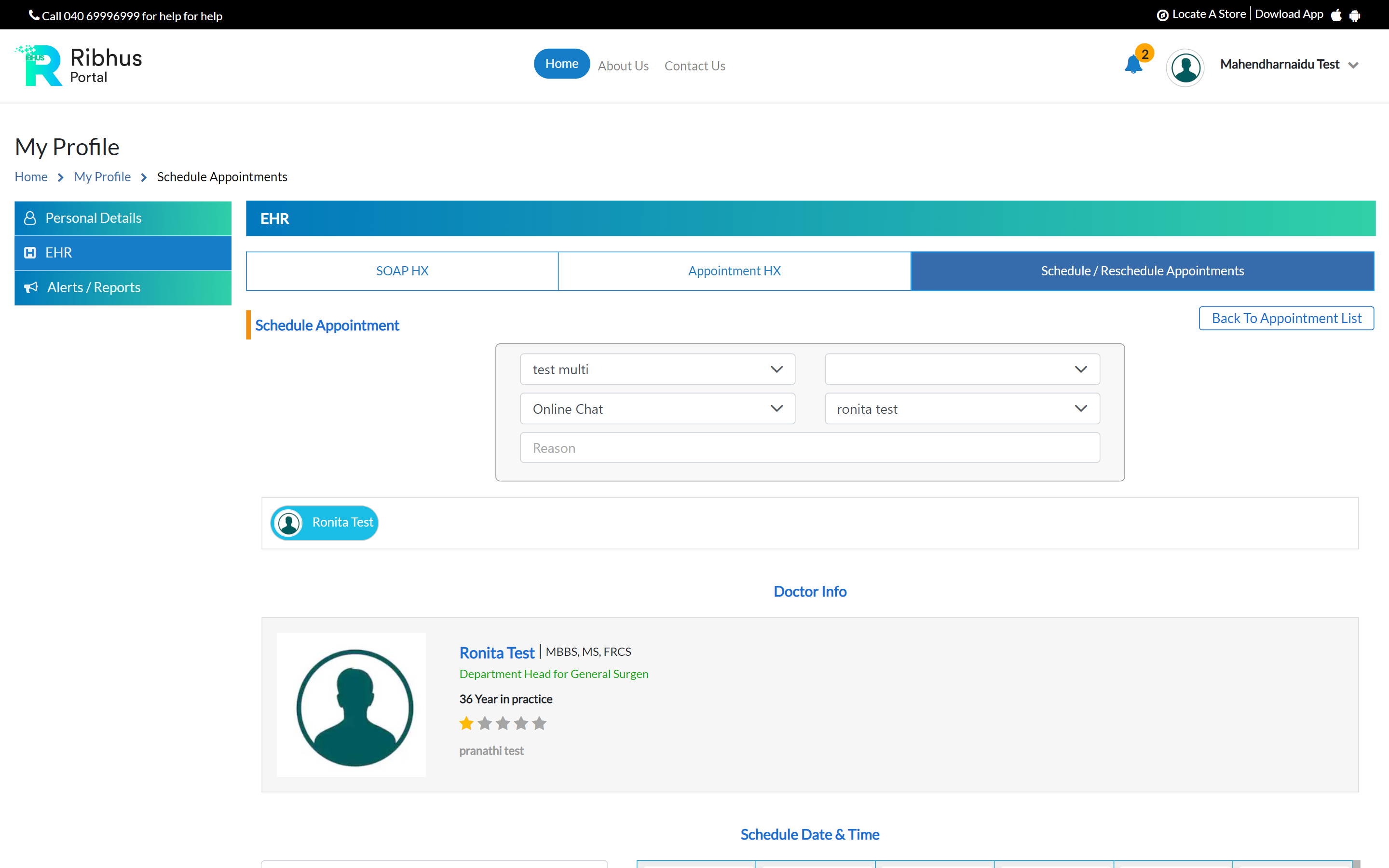Open notifications by clicking the bell icon
This screenshot has height=868, width=1389.
pyautogui.click(x=1133, y=66)
